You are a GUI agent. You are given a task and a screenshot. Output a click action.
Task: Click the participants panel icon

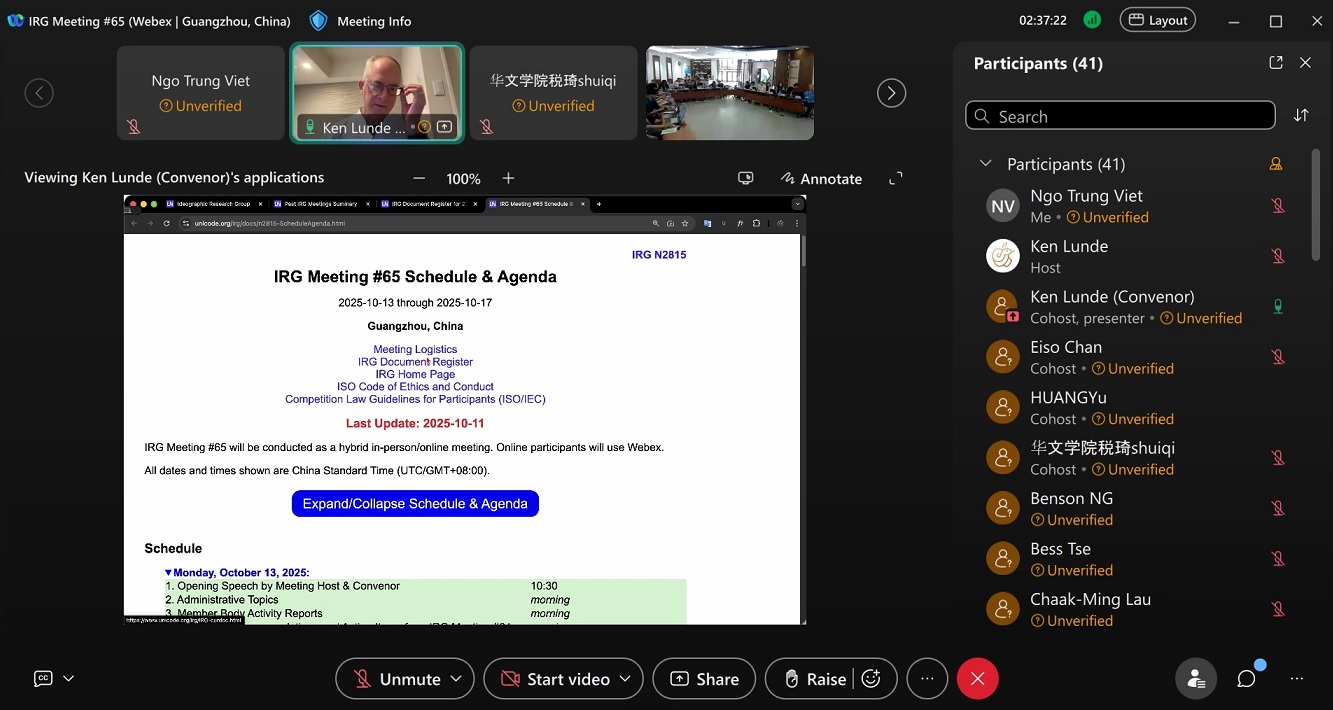point(1195,679)
